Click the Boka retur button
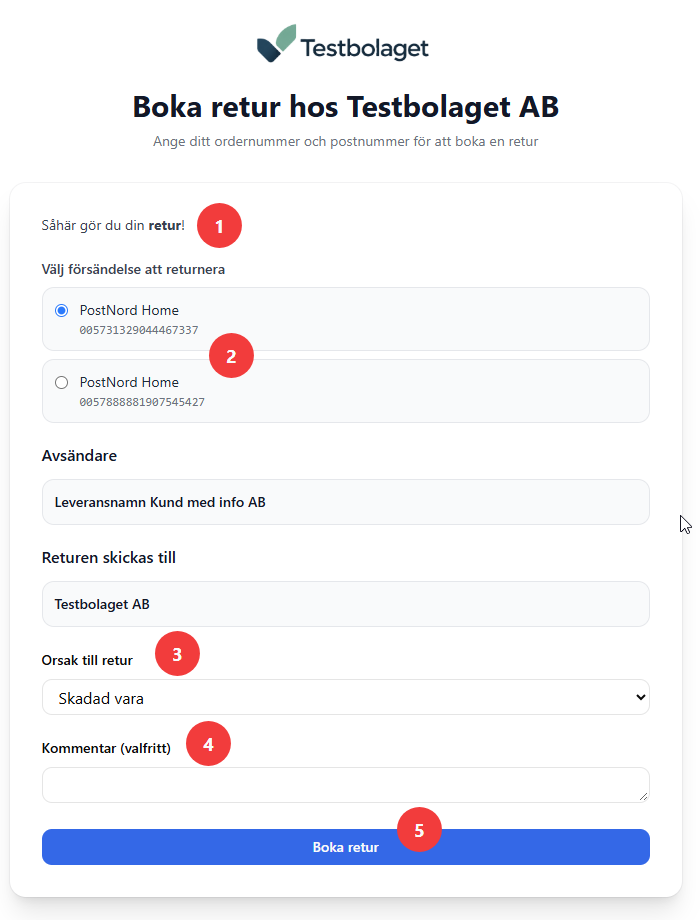700x920 pixels. [x=346, y=847]
